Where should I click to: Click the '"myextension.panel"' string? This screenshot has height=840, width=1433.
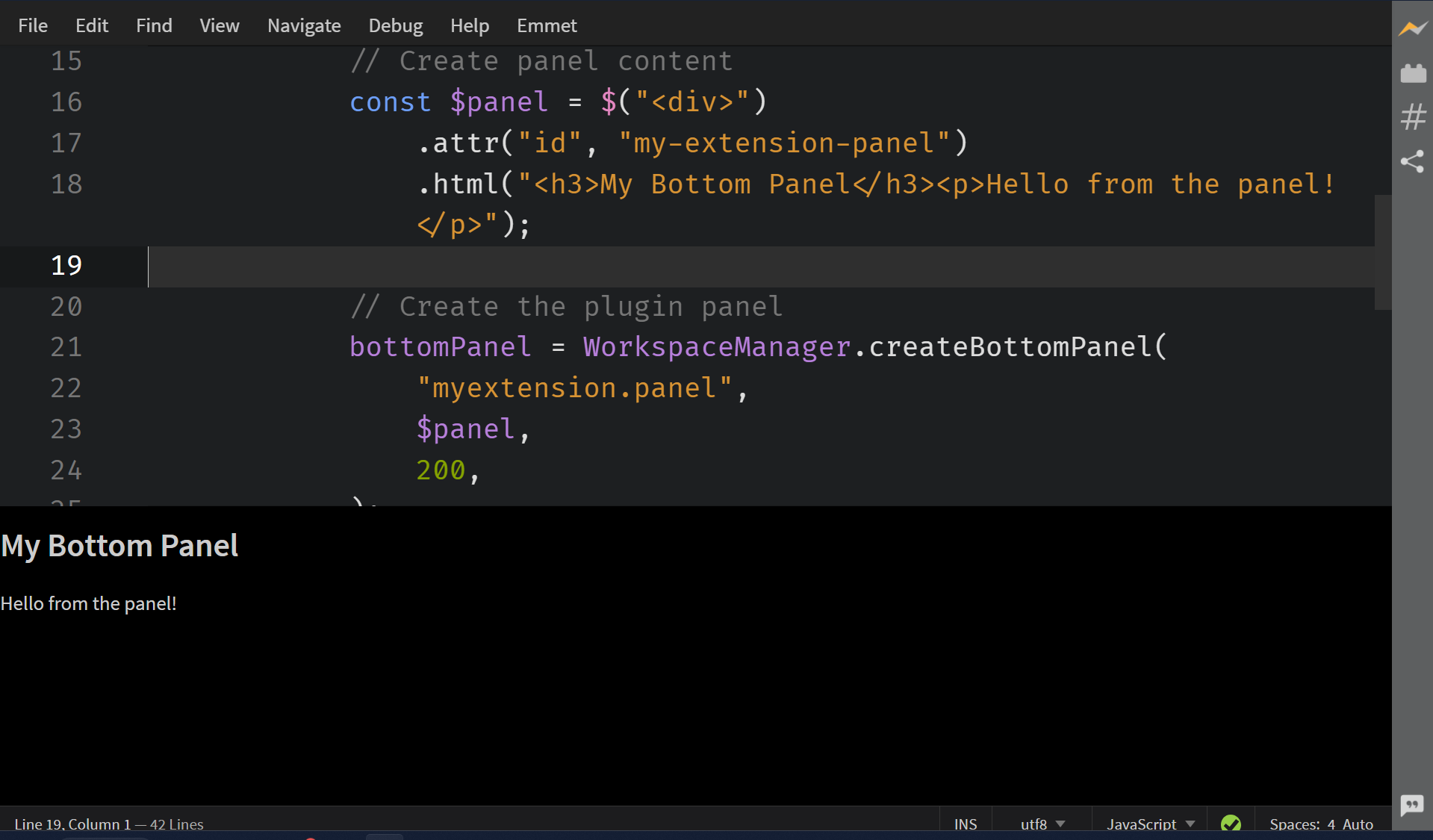575,388
